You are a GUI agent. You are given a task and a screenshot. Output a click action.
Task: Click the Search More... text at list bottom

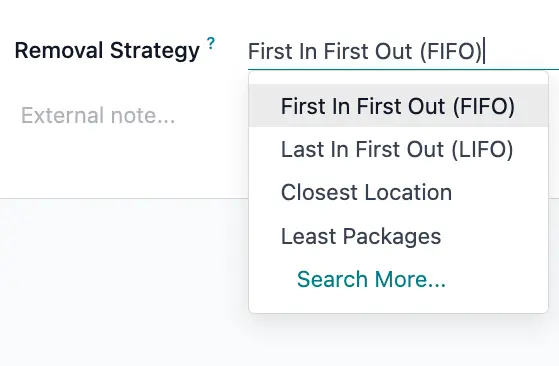tap(371, 279)
